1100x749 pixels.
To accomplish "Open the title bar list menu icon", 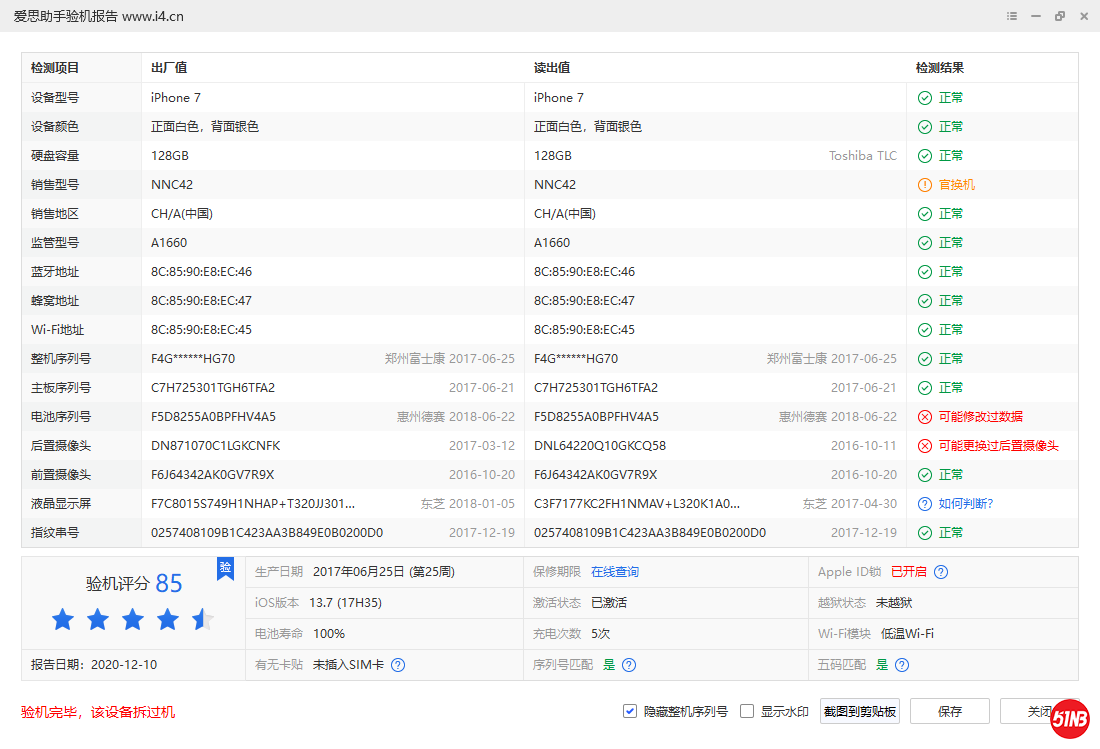I will tap(1012, 16).
